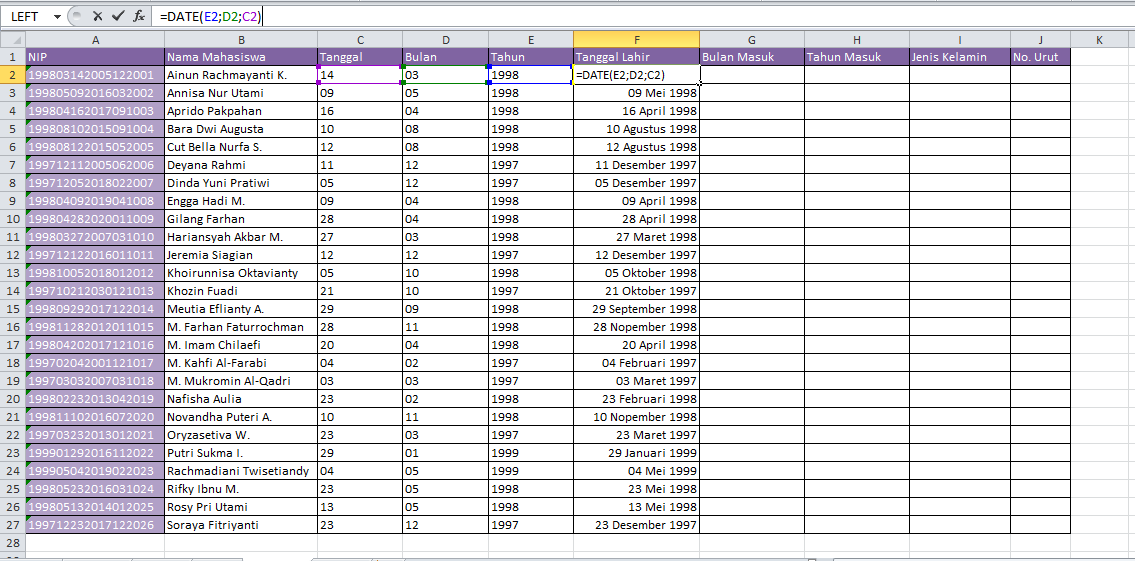Select column J header

pyautogui.click(x=1040, y=41)
